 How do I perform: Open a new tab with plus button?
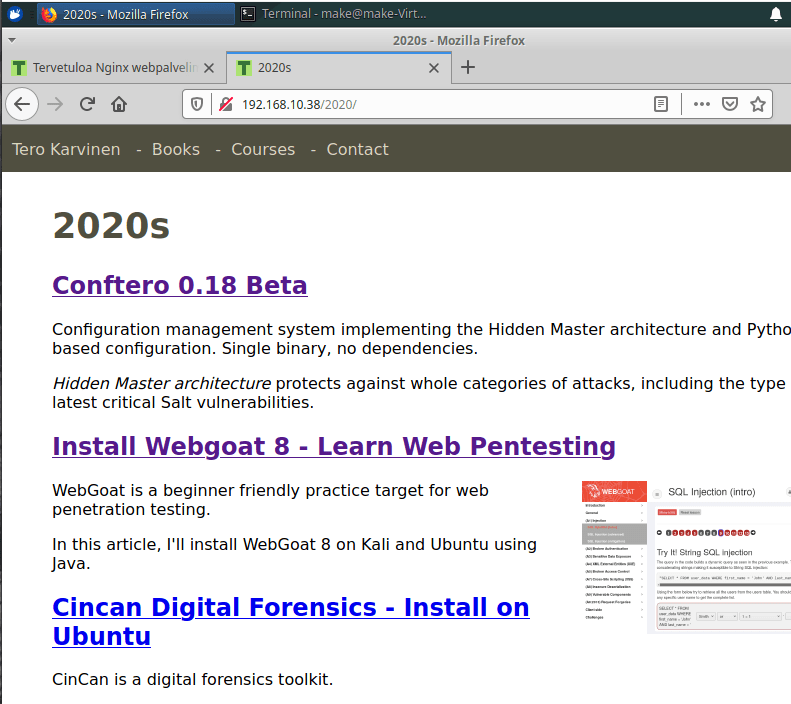pos(467,67)
